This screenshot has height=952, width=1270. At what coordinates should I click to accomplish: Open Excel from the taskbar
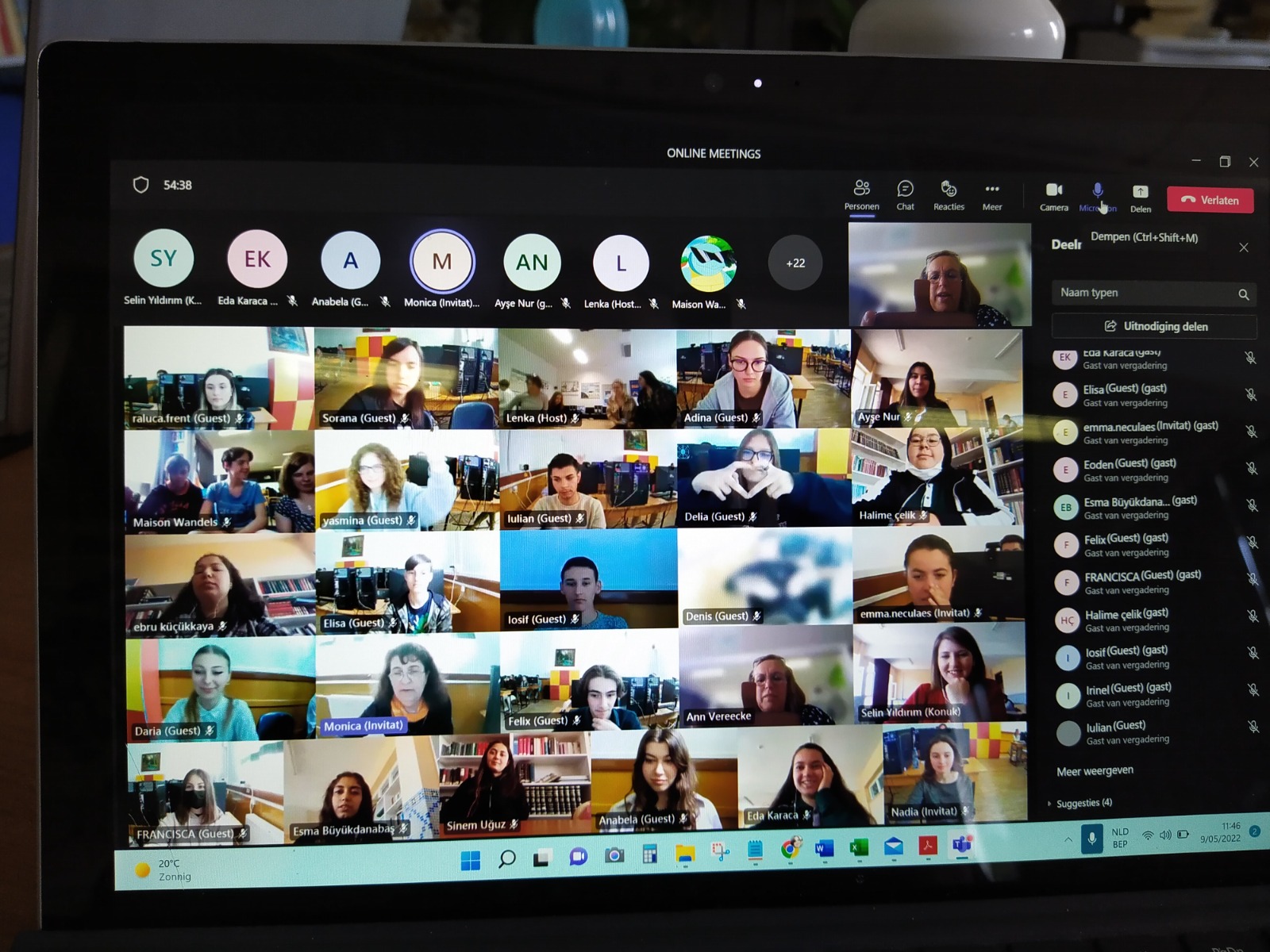click(859, 848)
